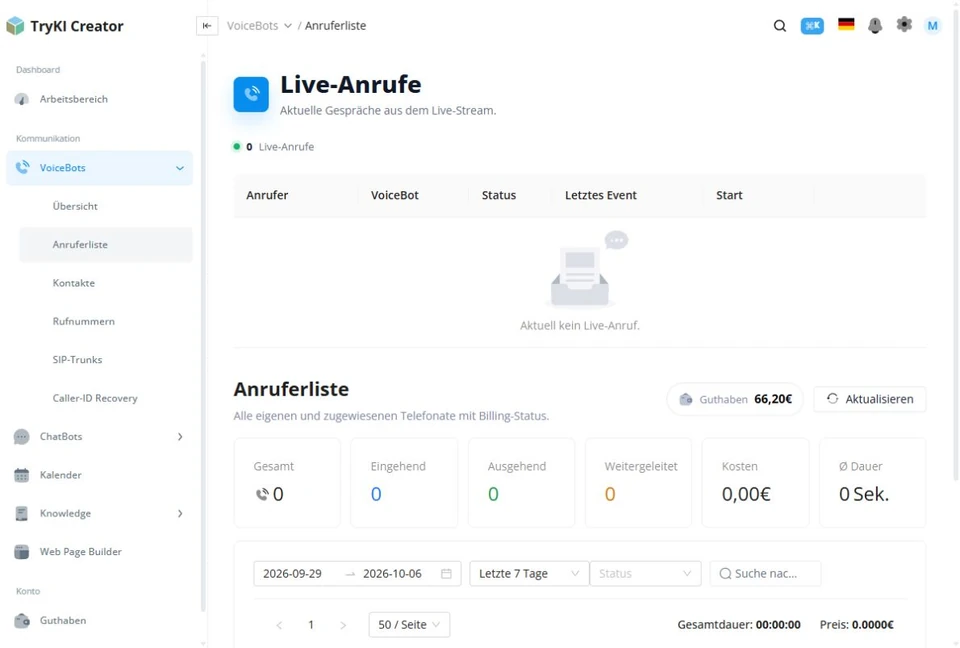This screenshot has width=960, height=648.
Task: Click the blue command-K shortcut badge
Action: (x=812, y=26)
